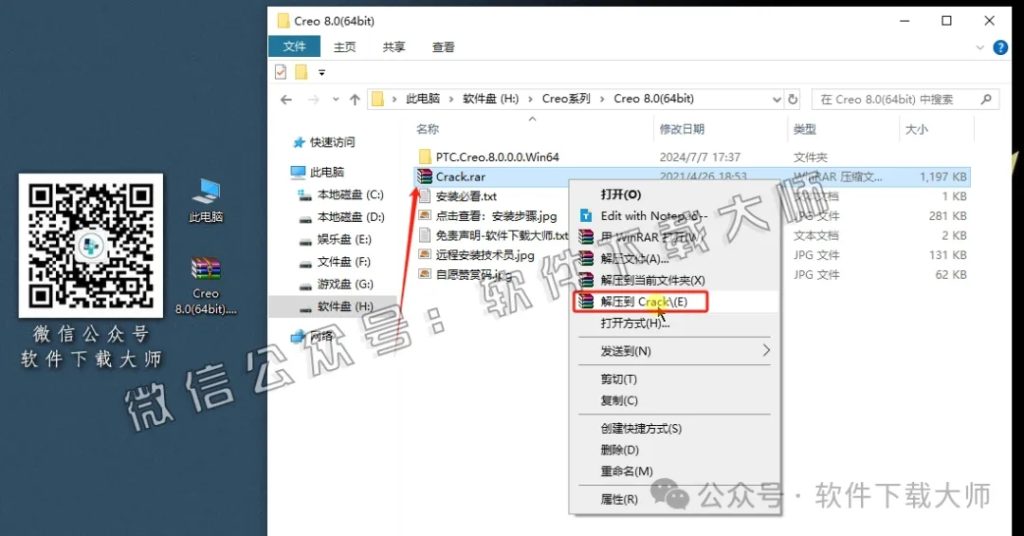Screen dimensions: 1024x536
Task: Click the 远程安装技术员.jpg image icon
Action: [x=424, y=255]
